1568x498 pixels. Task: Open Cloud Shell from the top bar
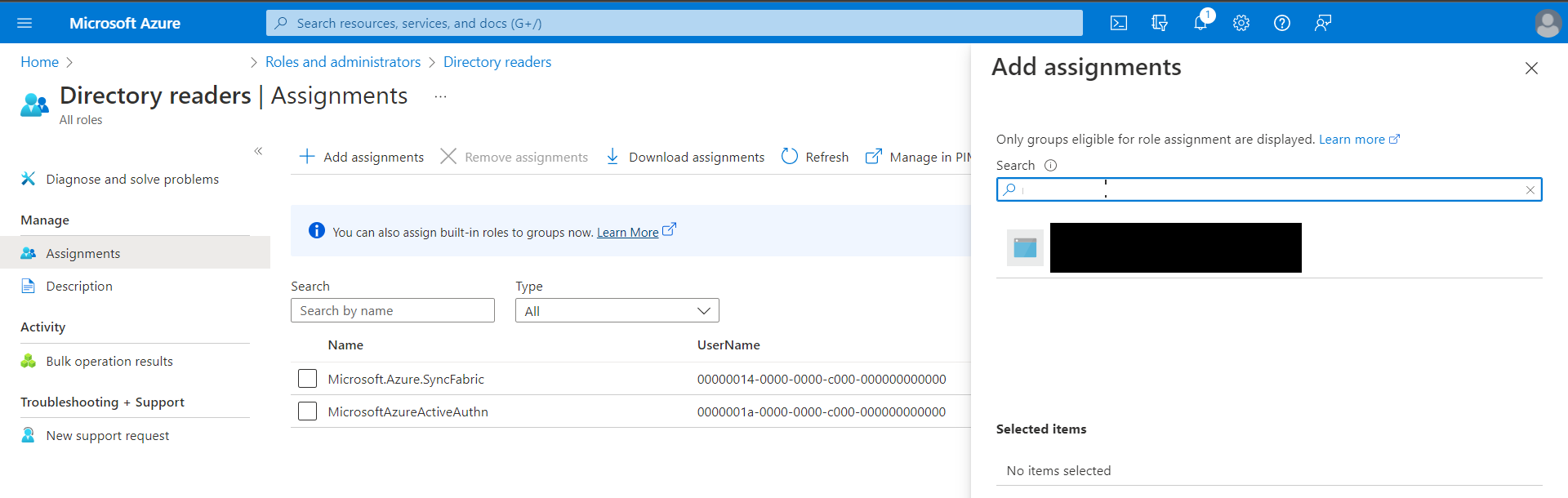[x=1119, y=23]
